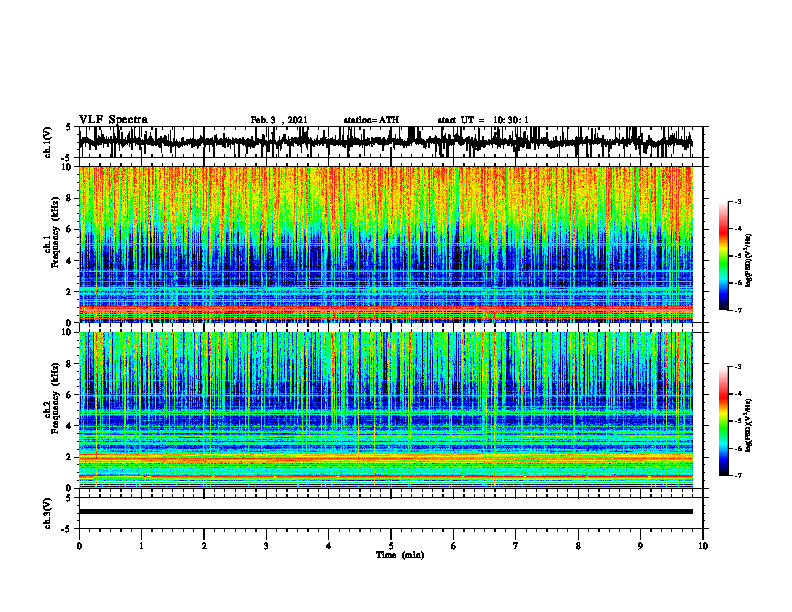Click the ch.2 PSD color scale bar
792x612 pixels.
coord(724,421)
